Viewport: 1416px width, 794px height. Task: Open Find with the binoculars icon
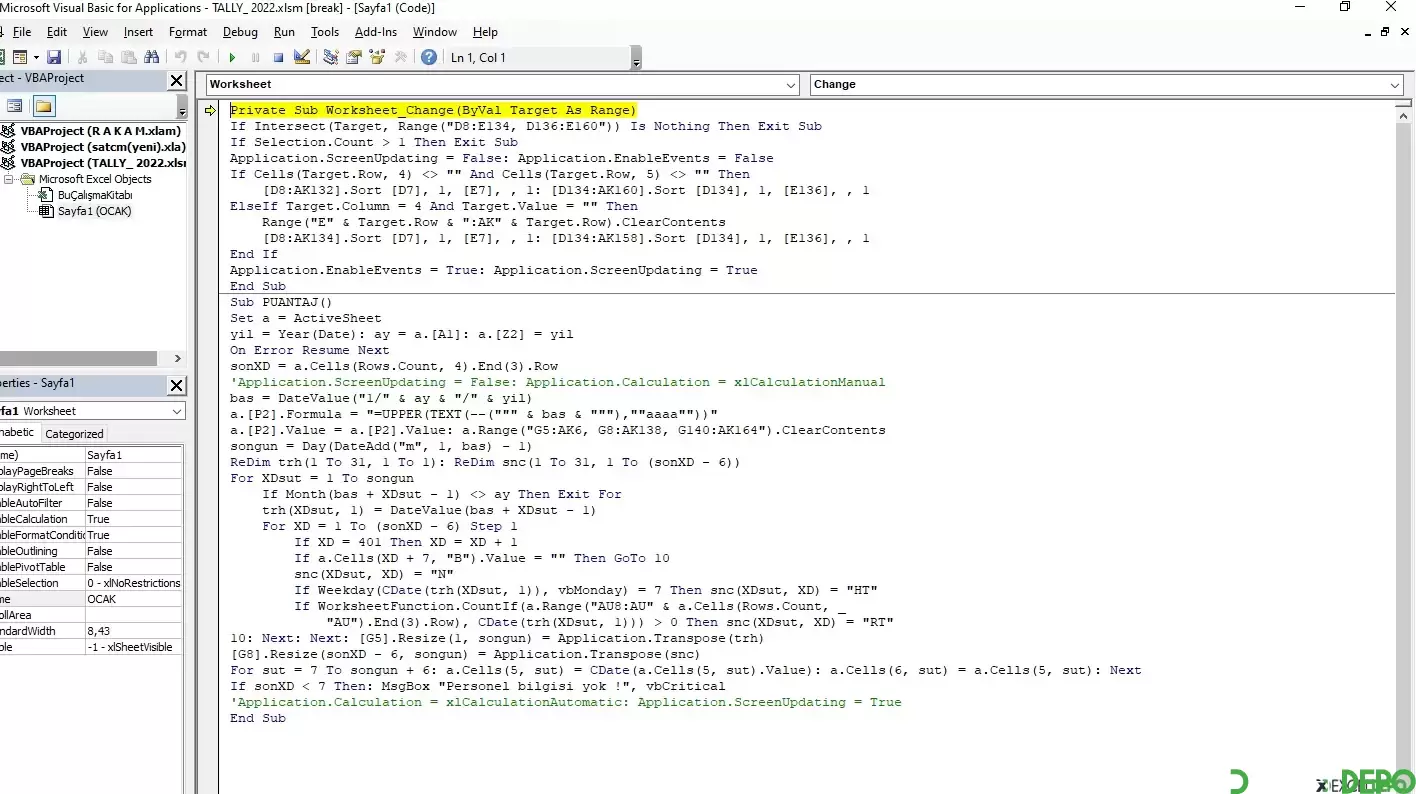point(151,58)
